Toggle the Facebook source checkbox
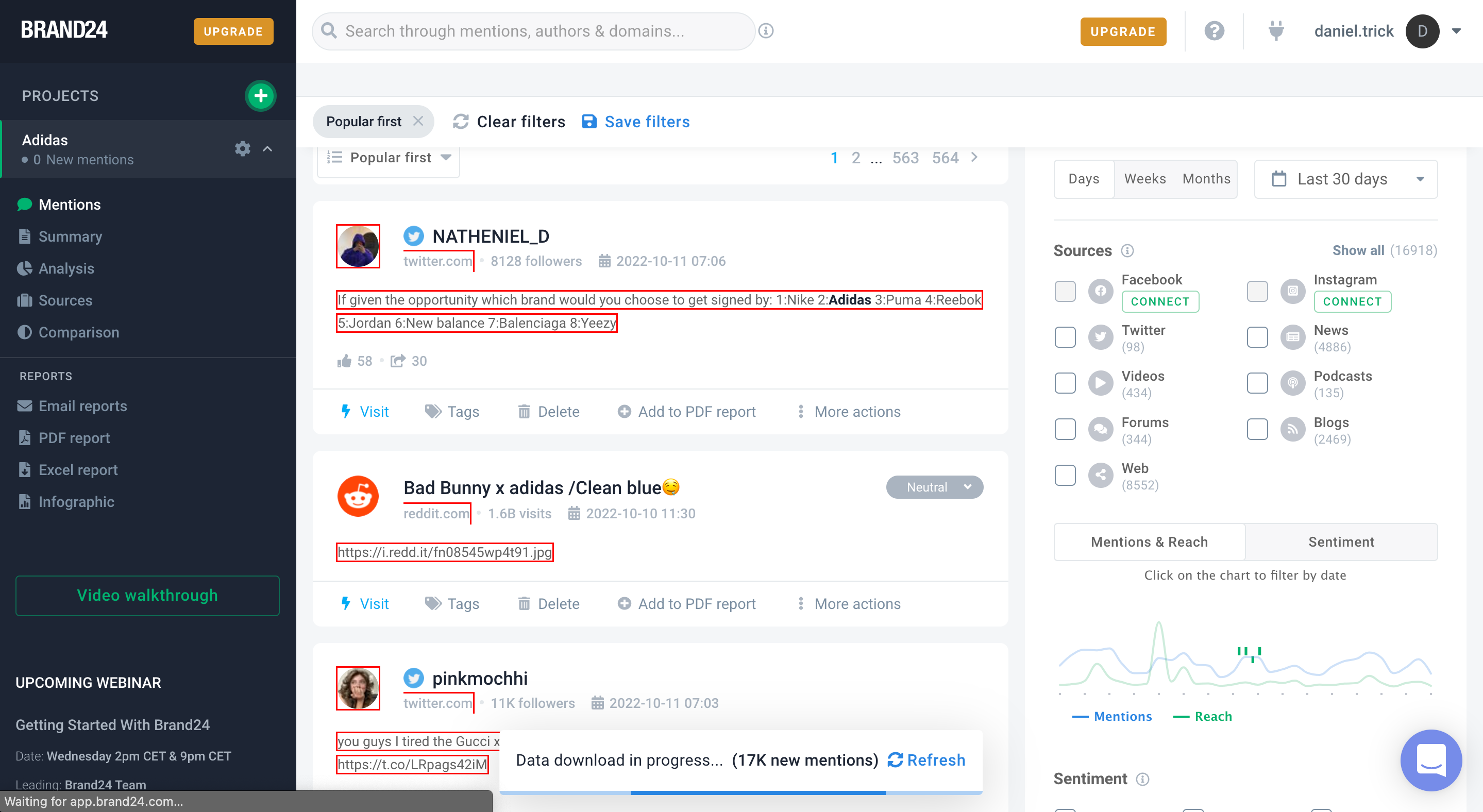Viewport: 1483px width, 812px height. [x=1065, y=291]
